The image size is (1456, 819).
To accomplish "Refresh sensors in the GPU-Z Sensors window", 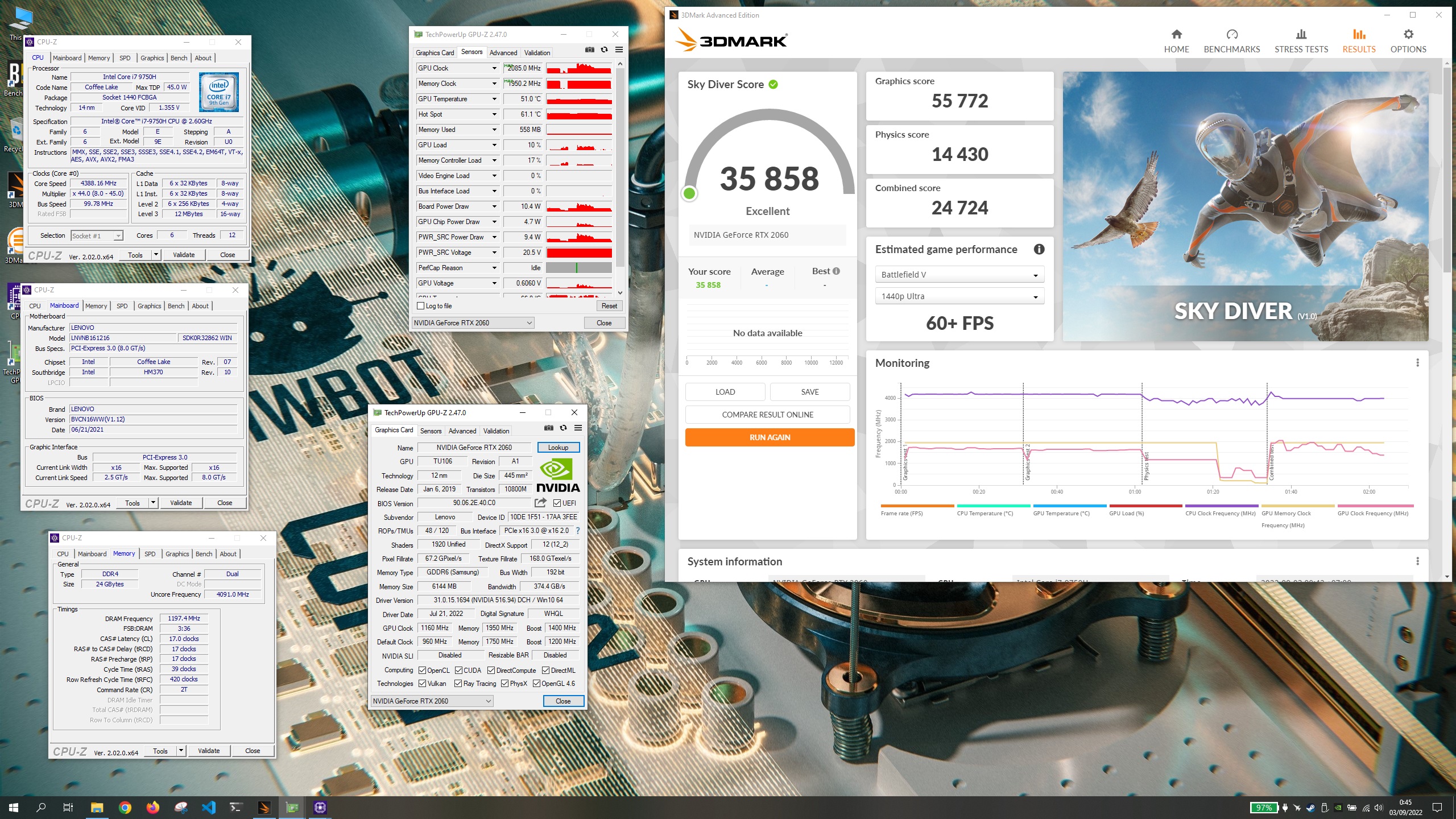I will point(604,50).
